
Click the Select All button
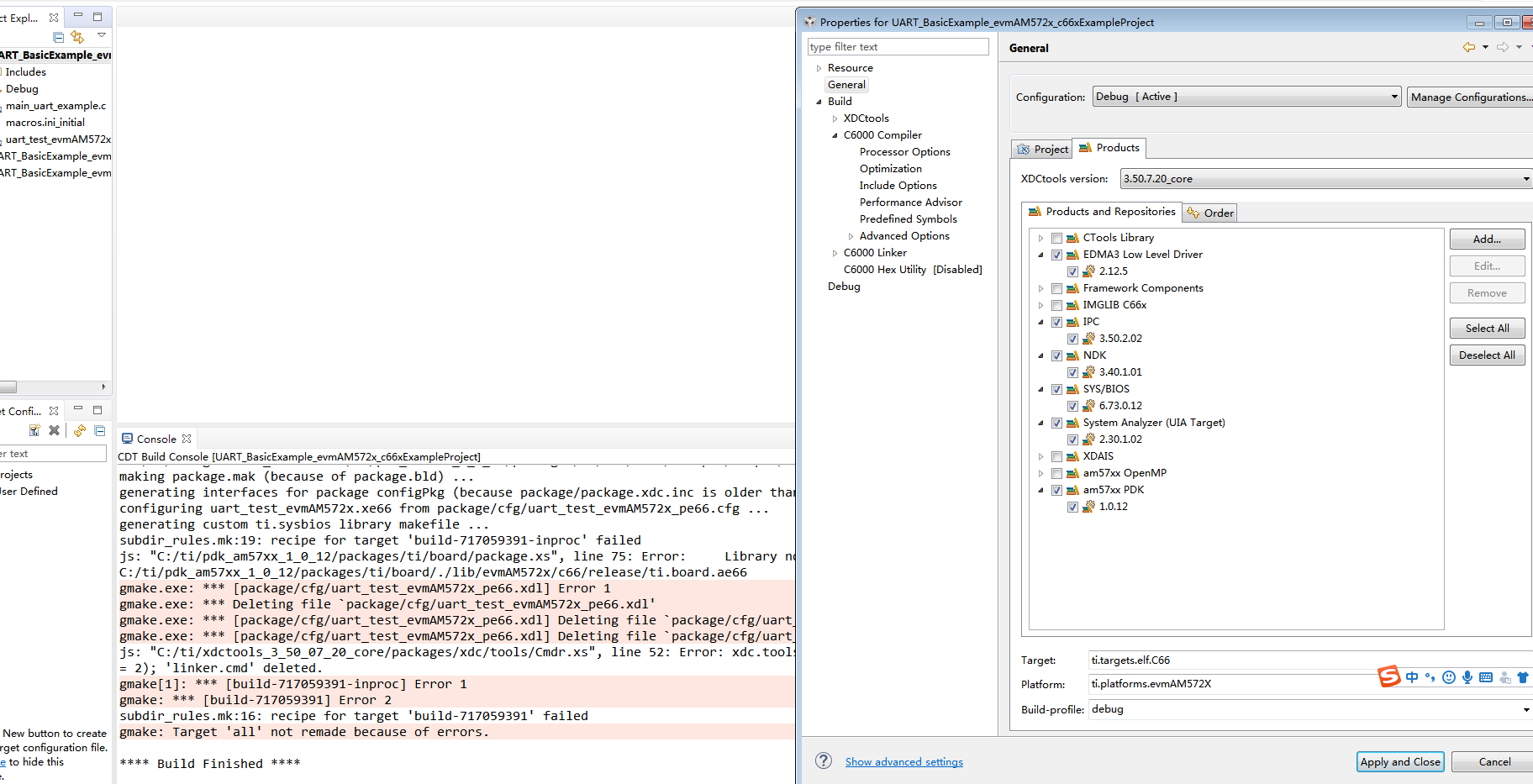pos(1487,328)
